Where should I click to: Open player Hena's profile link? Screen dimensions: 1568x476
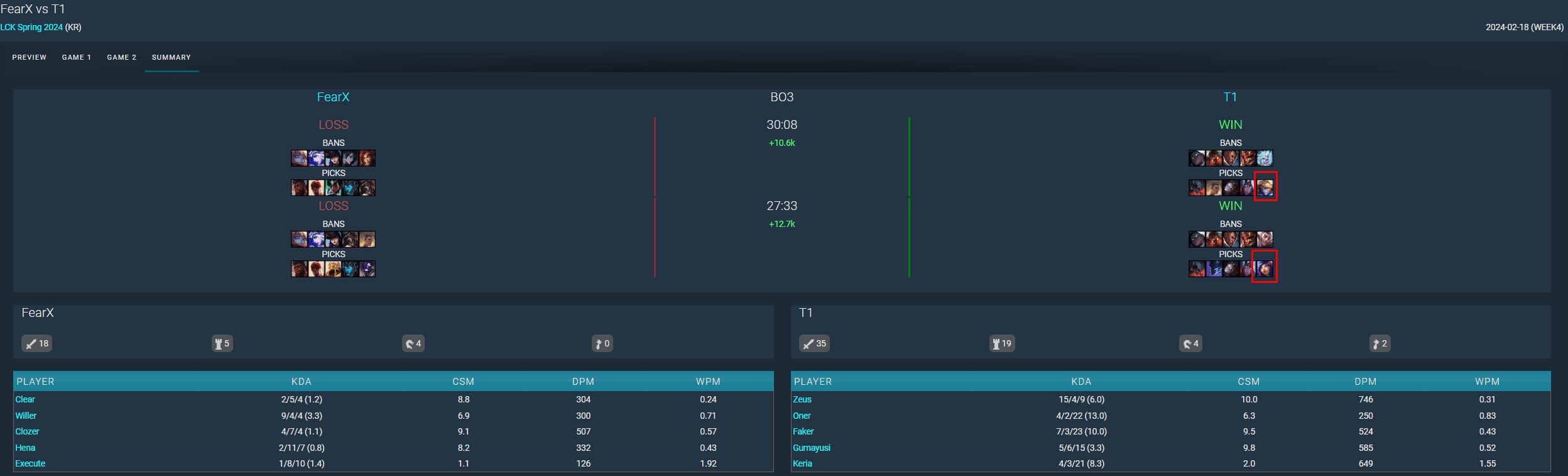pyautogui.click(x=25, y=448)
